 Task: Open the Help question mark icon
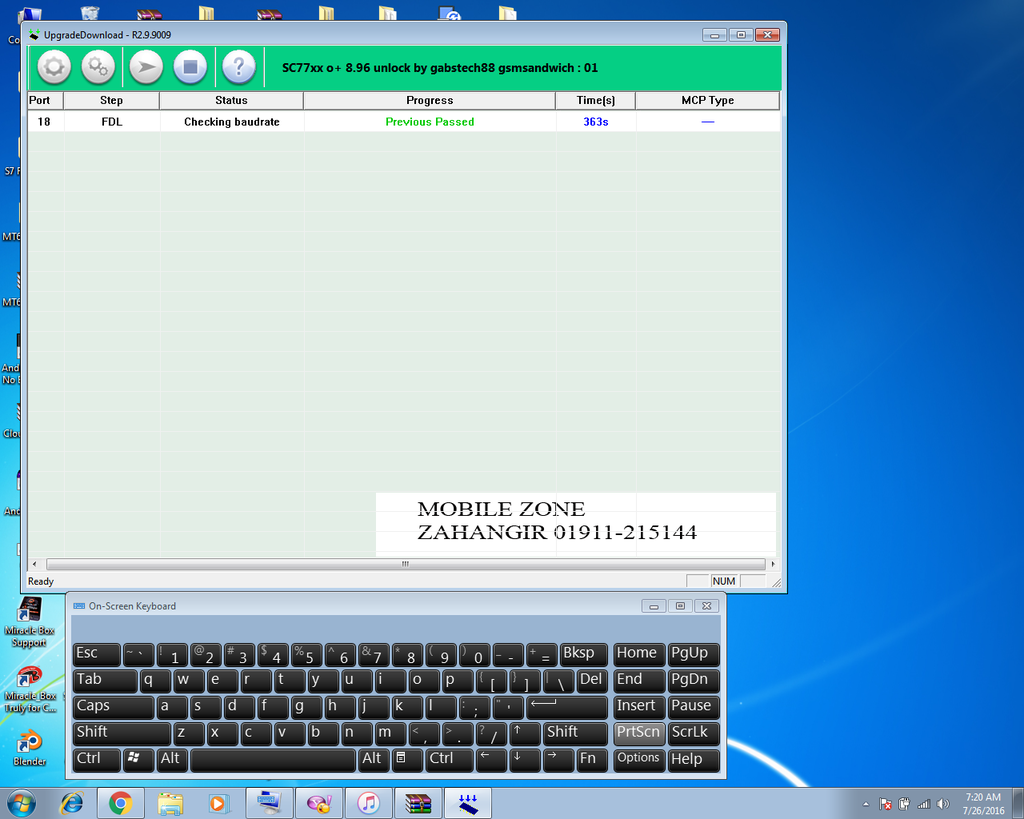click(238, 68)
